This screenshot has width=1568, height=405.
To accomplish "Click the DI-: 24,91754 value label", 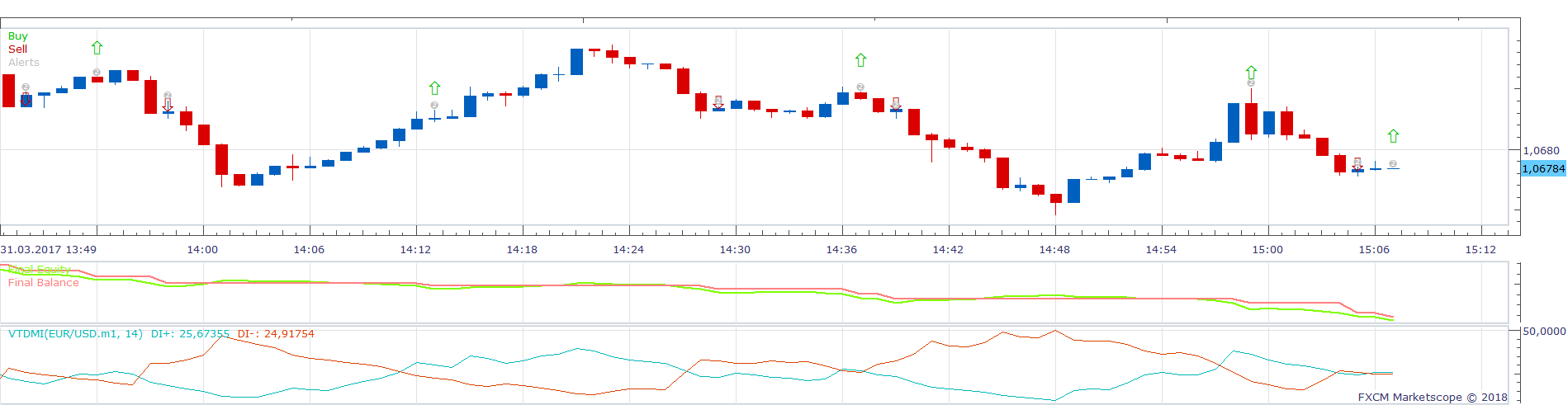I will tap(276, 334).
